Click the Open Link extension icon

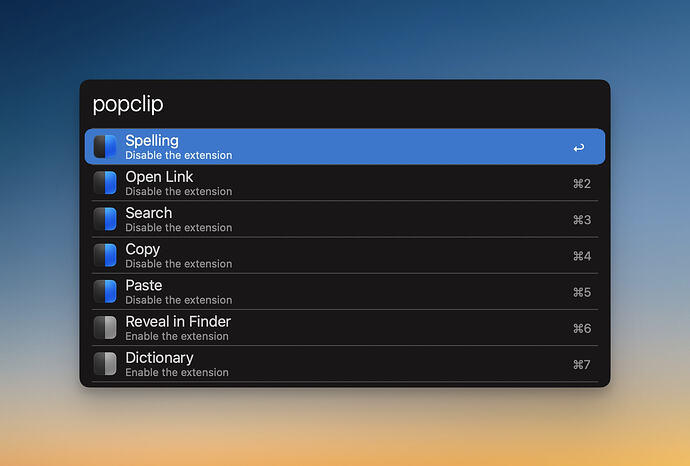(105, 183)
